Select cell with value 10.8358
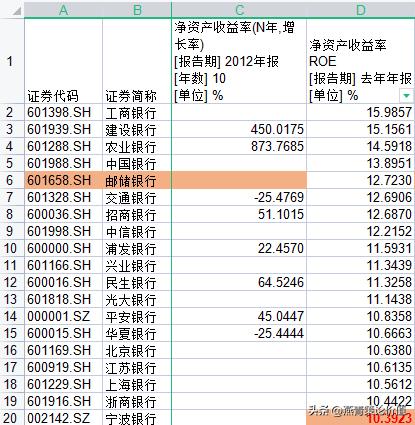 (361, 316)
